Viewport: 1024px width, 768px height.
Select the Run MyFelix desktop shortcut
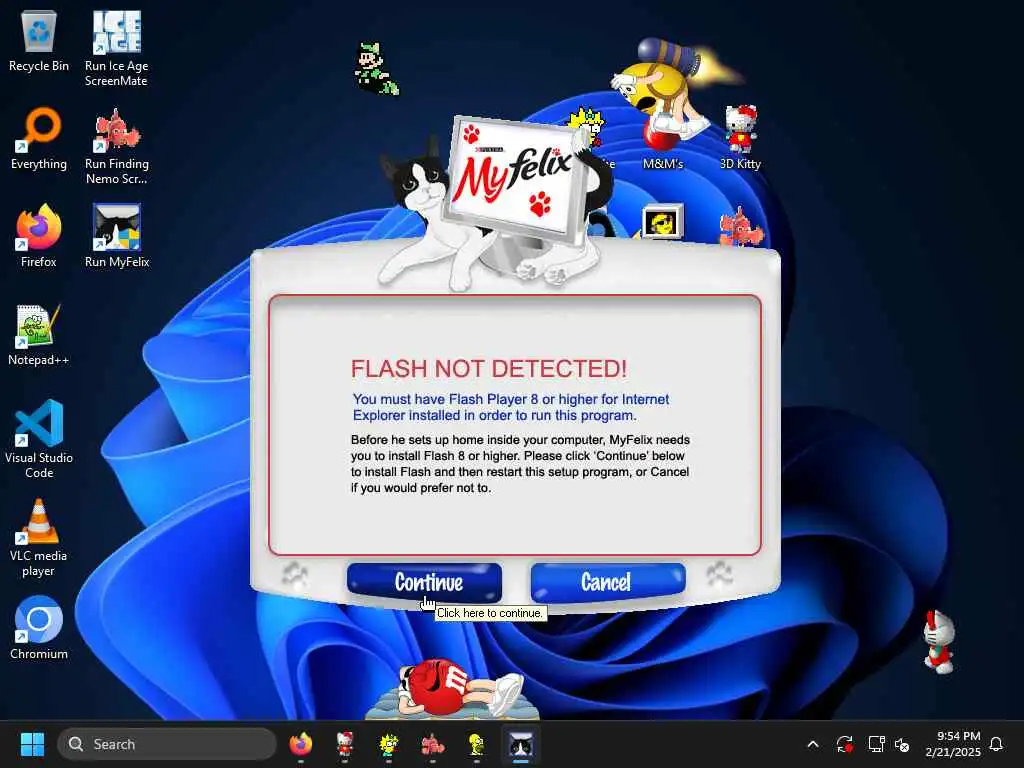pos(117,236)
